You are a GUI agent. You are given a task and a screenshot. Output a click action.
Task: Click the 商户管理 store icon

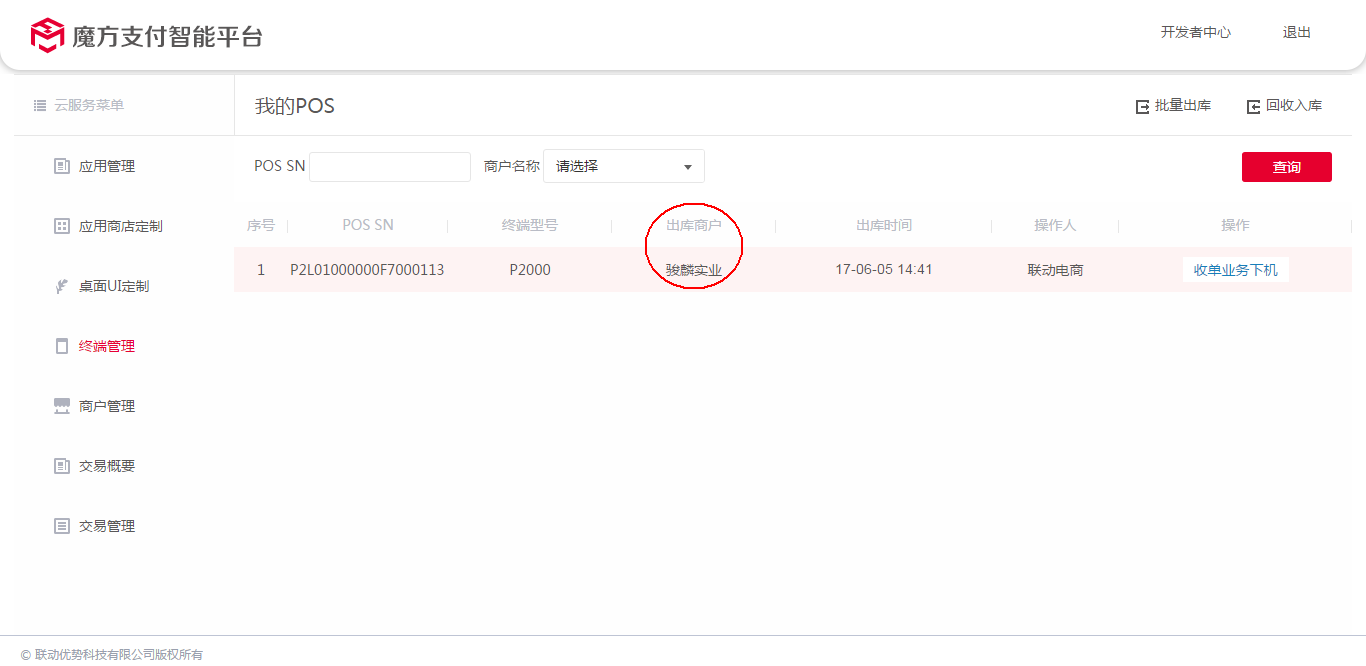62,406
